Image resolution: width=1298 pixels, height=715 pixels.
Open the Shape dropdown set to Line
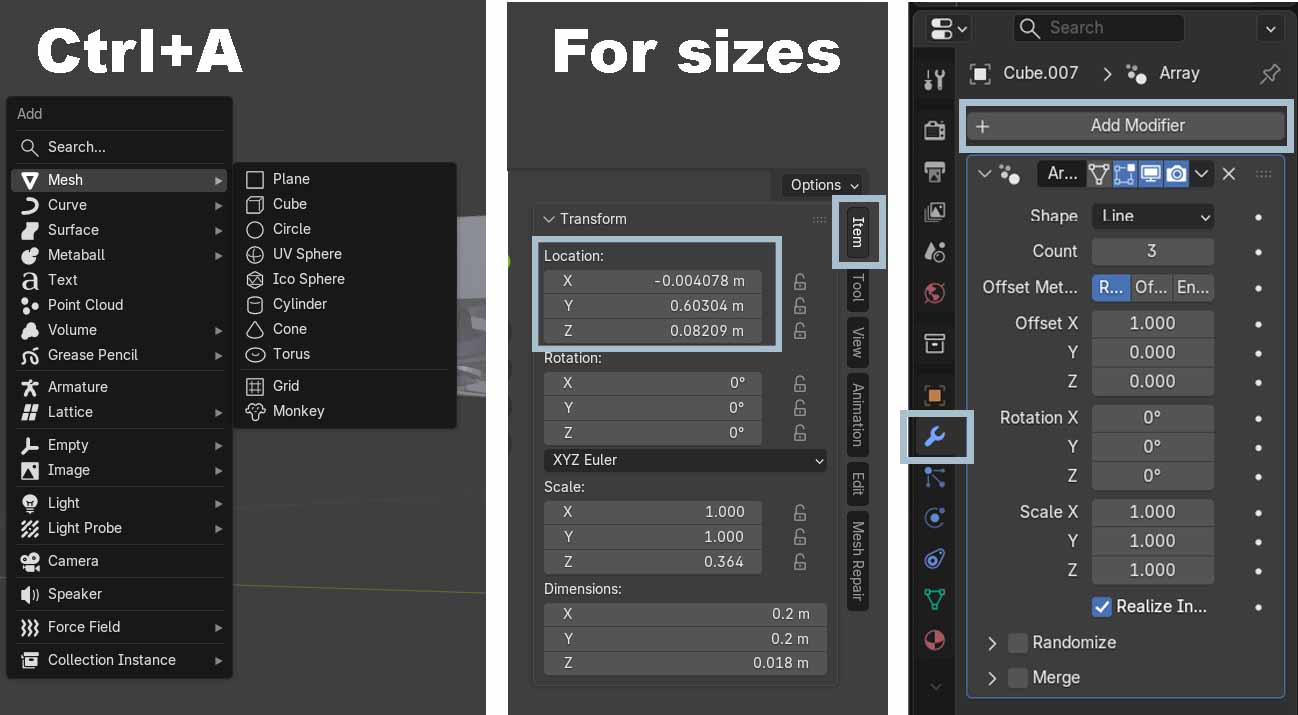click(1153, 216)
